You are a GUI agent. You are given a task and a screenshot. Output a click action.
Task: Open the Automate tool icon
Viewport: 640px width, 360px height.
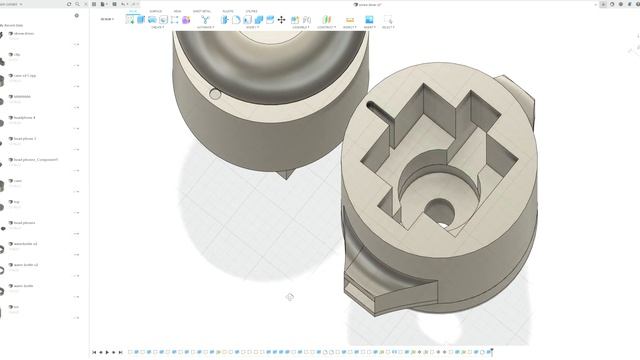click(205, 20)
